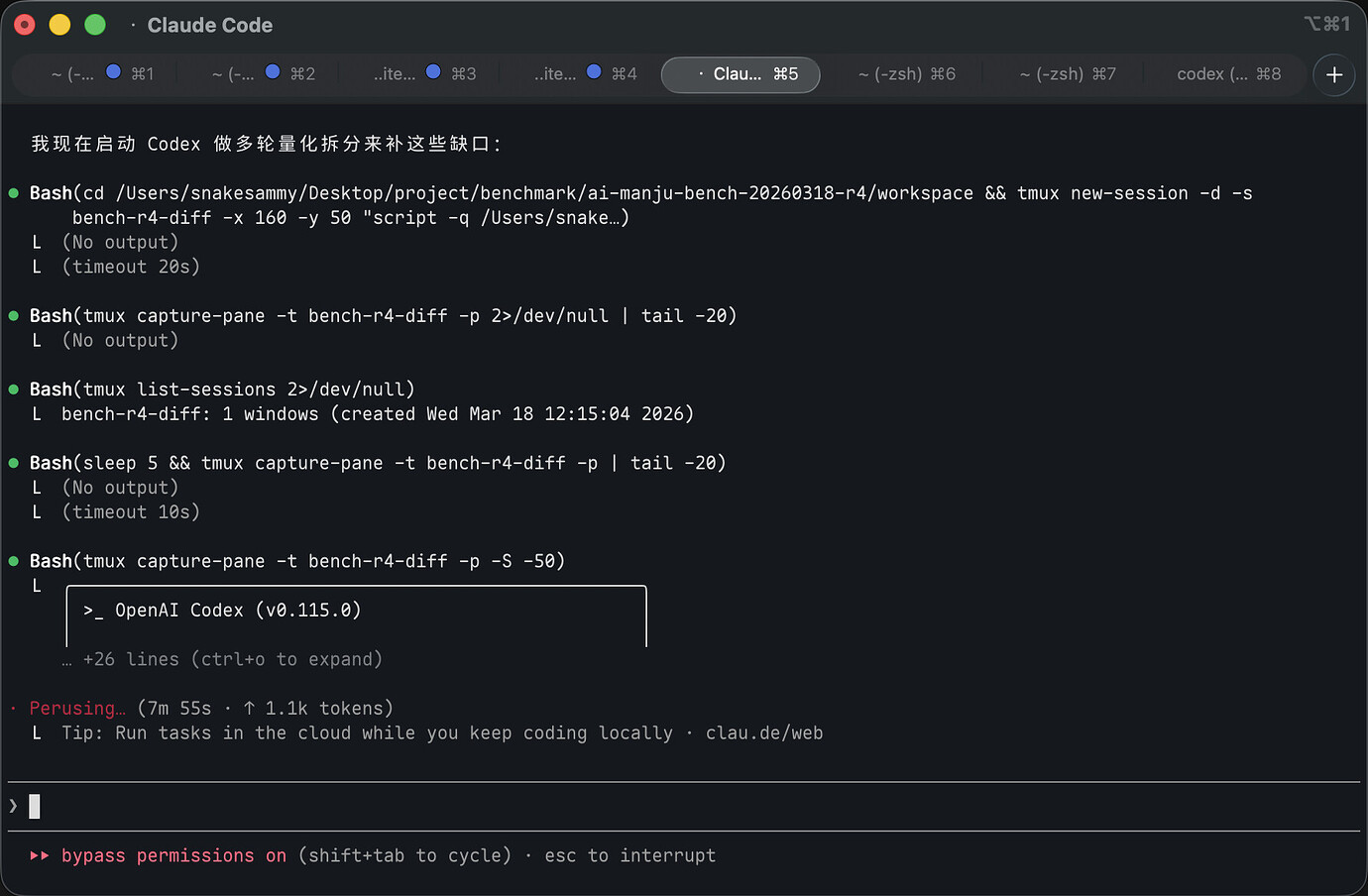Minimize the window with the yellow button
The image size is (1368, 896).
59,25
